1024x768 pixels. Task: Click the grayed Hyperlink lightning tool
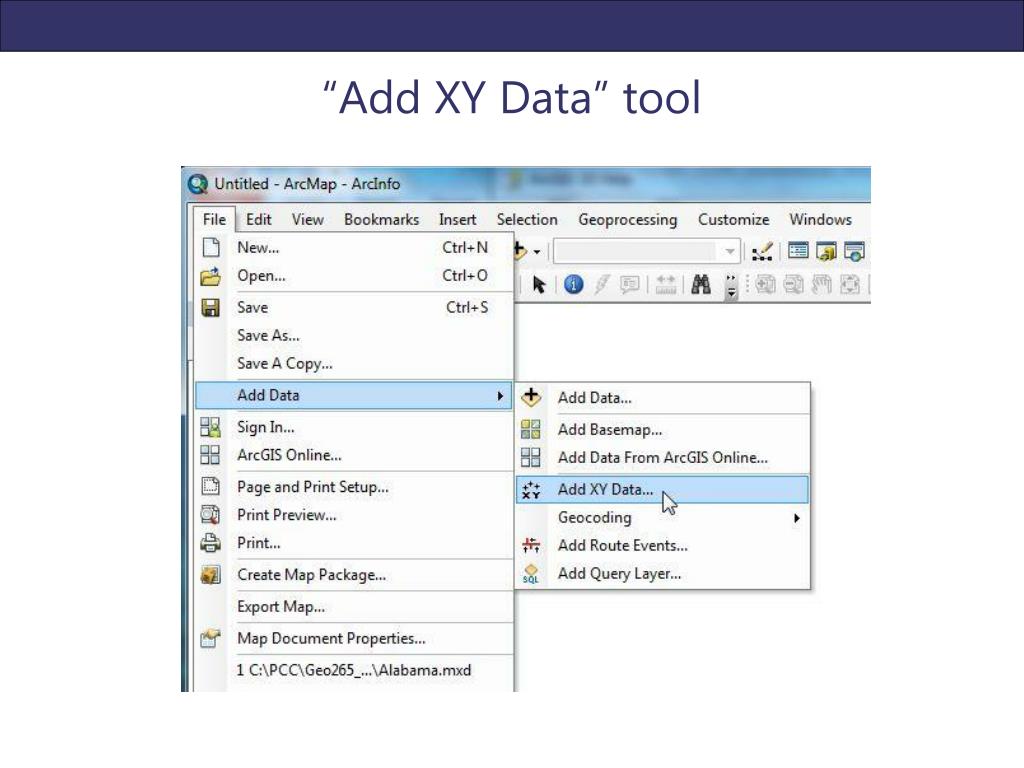coord(601,285)
